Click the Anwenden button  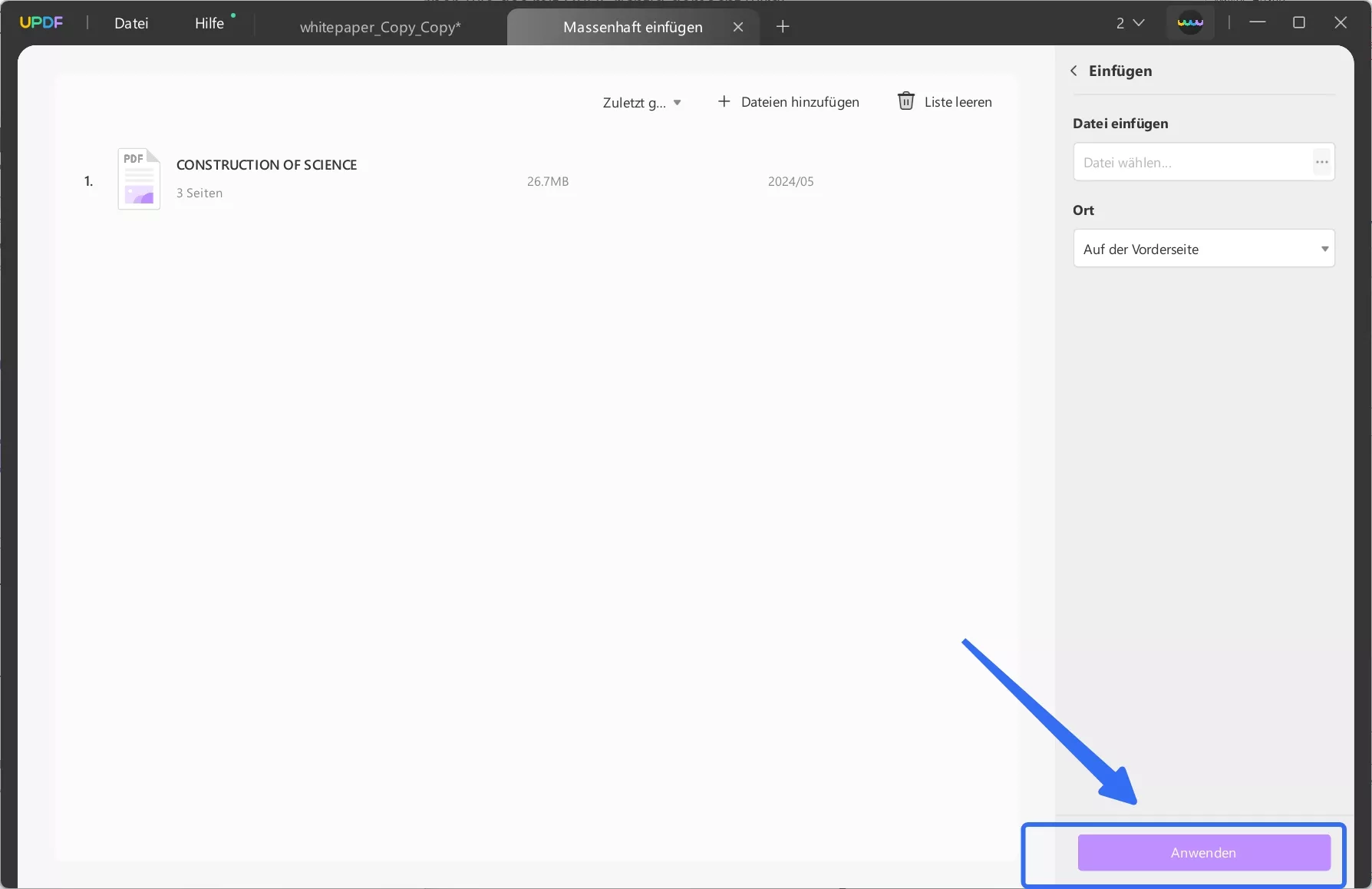[1204, 853]
